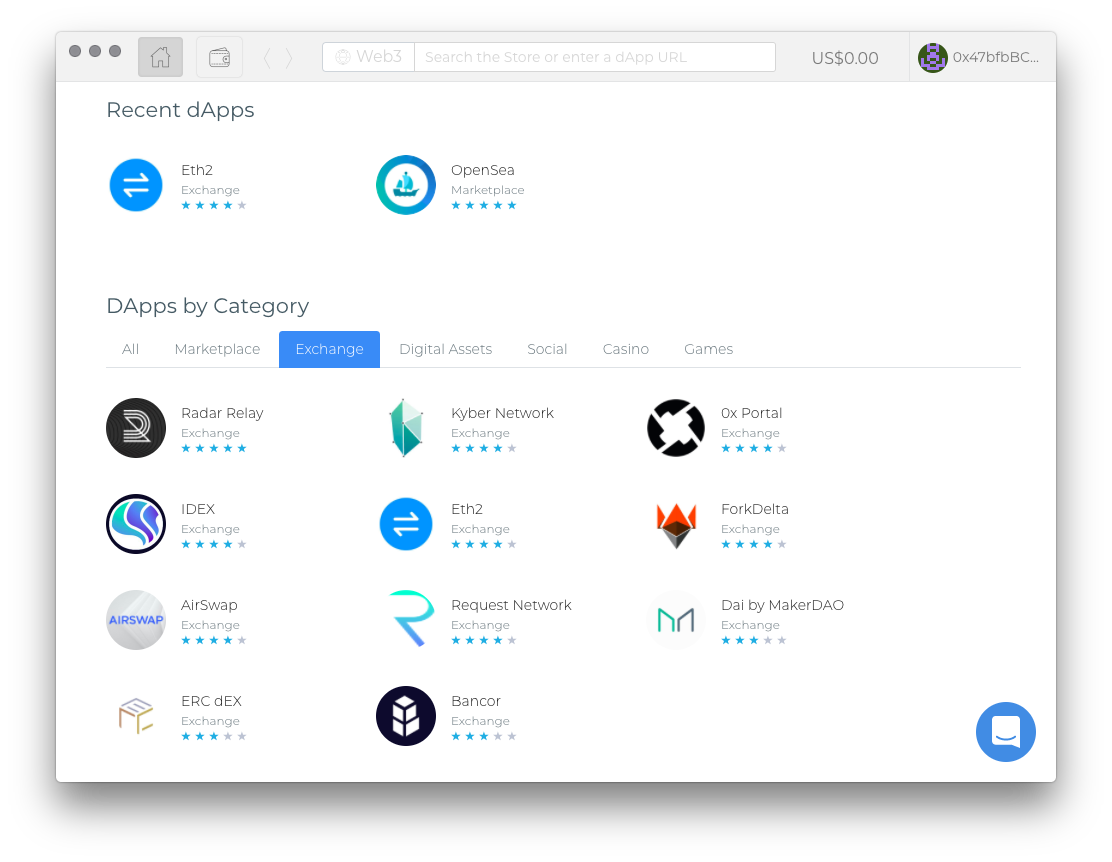
Task: Click the Marketplace label under OpenSea
Action: pos(487,190)
